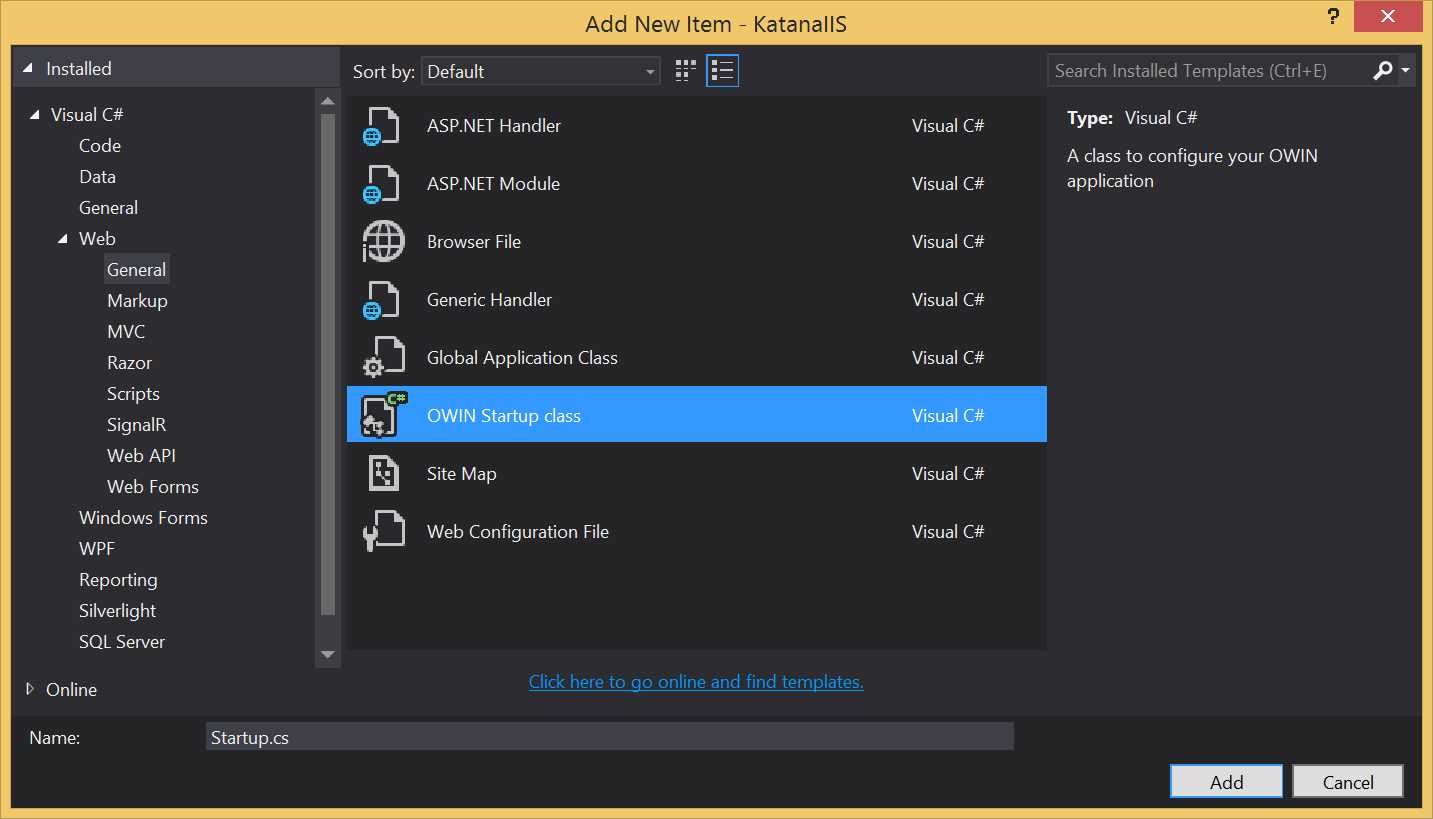Select the MVC category

pos(126,332)
